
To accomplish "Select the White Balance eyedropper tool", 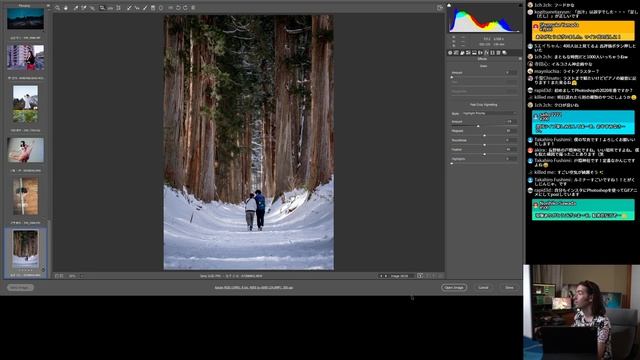I will pos(76,8).
